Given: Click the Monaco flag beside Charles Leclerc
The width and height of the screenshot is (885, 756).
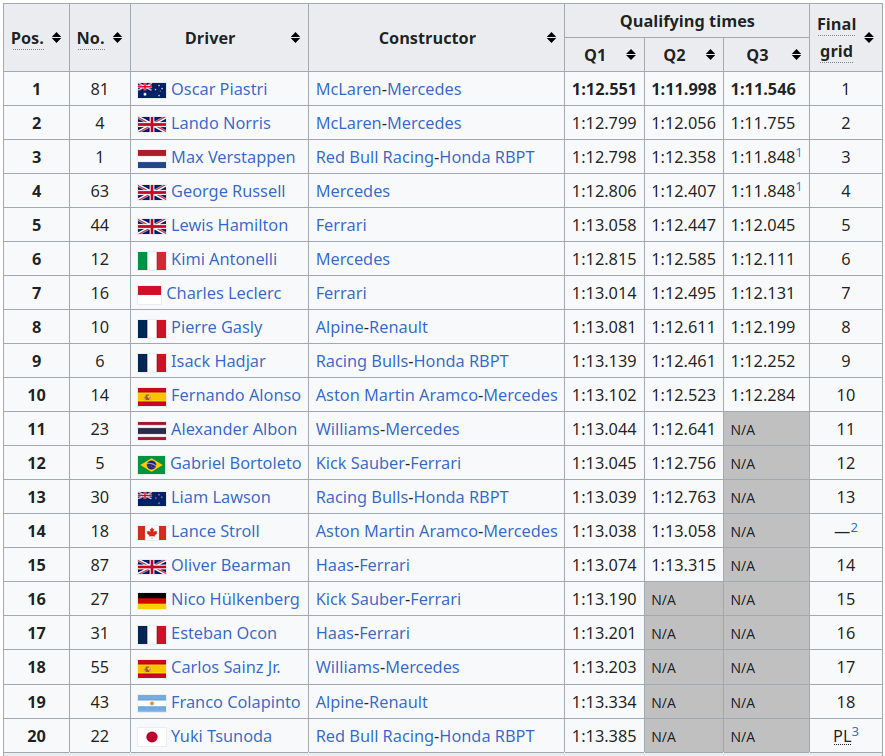Looking at the screenshot, I should [x=150, y=295].
